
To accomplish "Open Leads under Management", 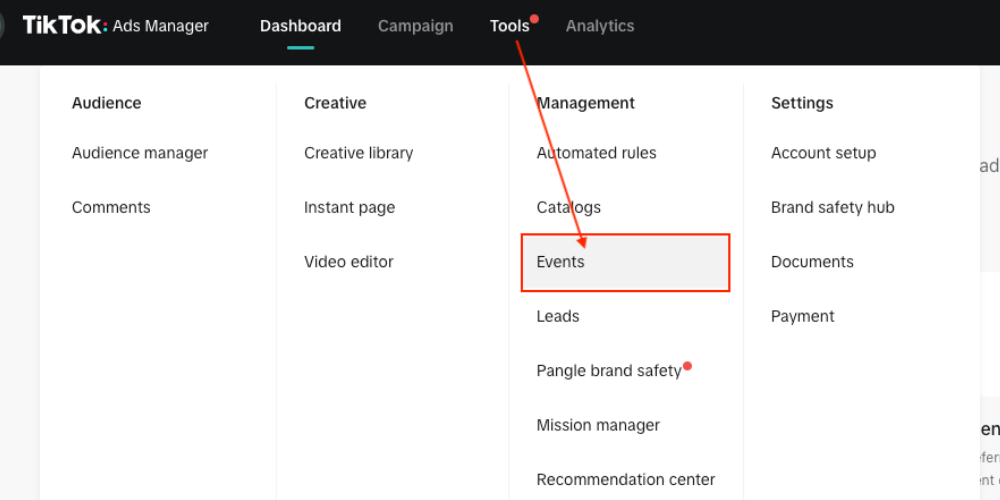I will pyautogui.click(x=558, y=317).
